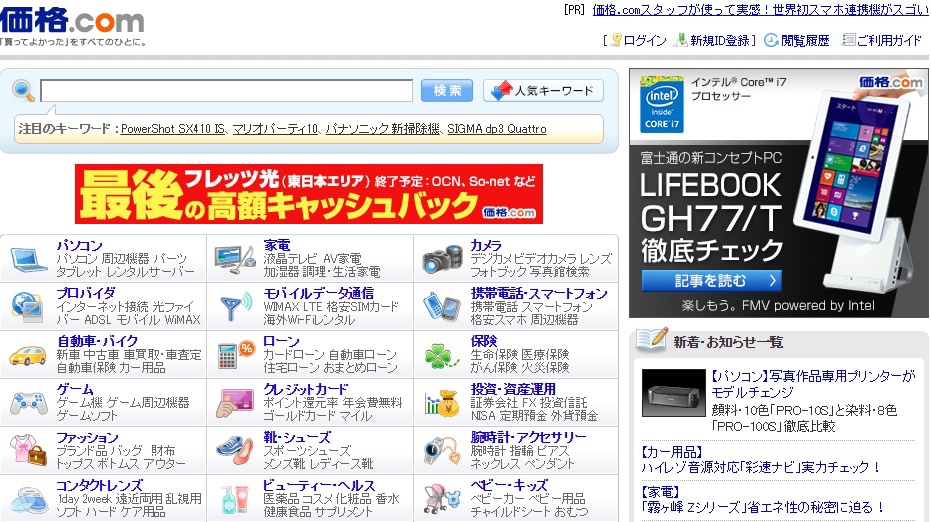Open the credit card icon for クレジットカード

(235, 403)
